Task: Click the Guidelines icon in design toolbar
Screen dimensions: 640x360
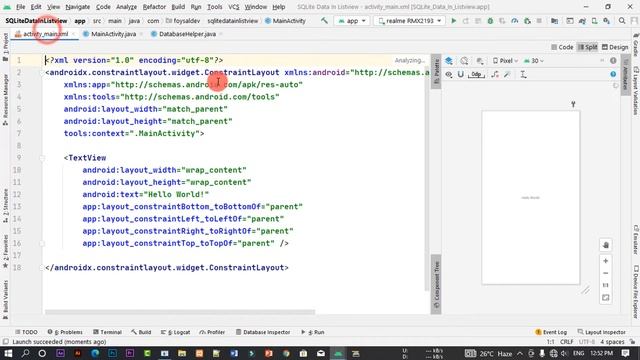Action: [523, 74]
